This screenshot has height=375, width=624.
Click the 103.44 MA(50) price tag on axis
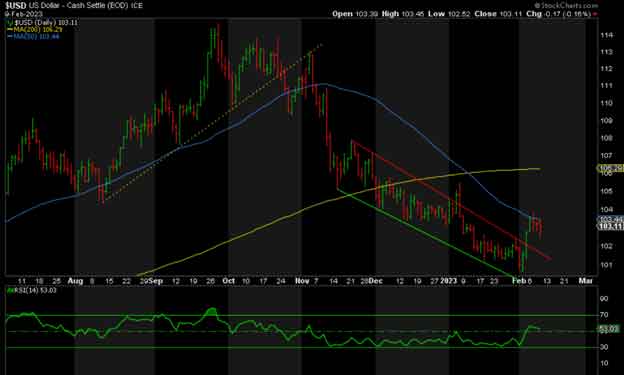click(611, 219)
